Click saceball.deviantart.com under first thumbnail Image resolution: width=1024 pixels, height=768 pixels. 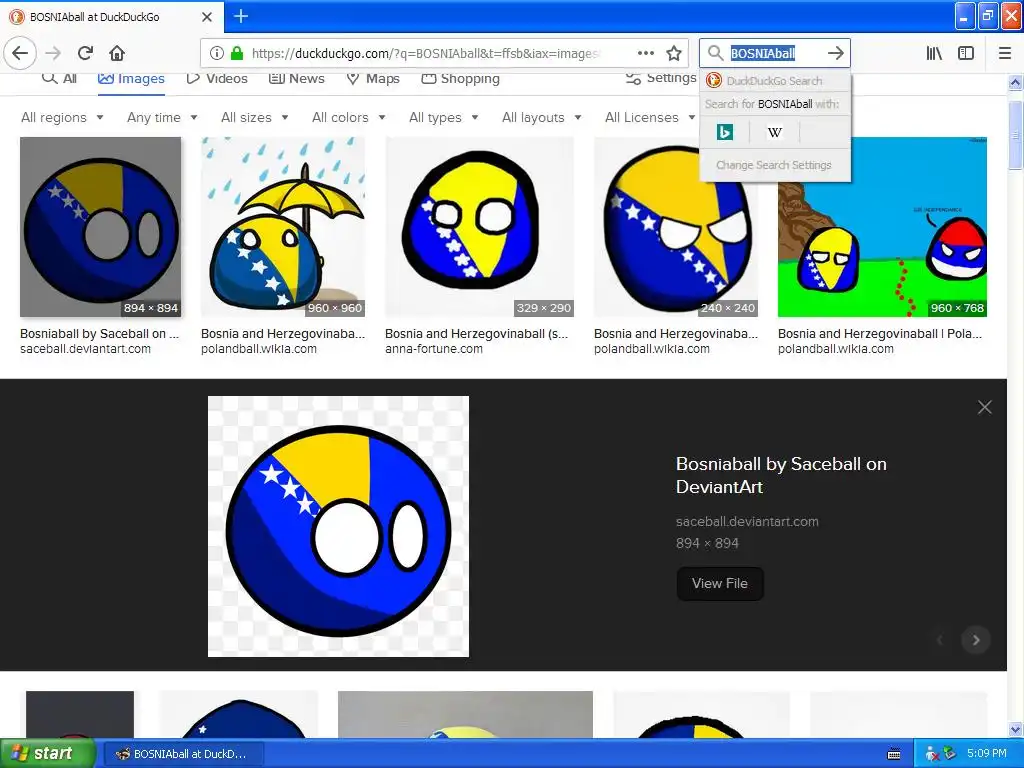86,349
